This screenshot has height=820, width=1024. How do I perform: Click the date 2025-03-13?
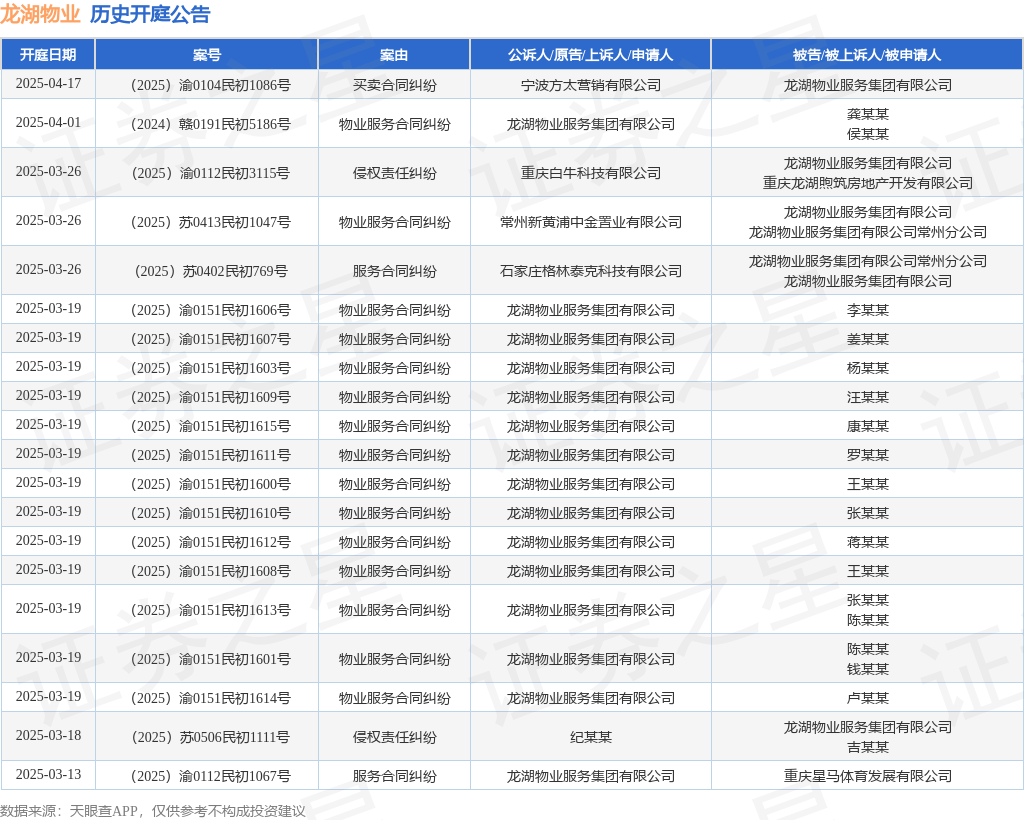click(48, 775)
